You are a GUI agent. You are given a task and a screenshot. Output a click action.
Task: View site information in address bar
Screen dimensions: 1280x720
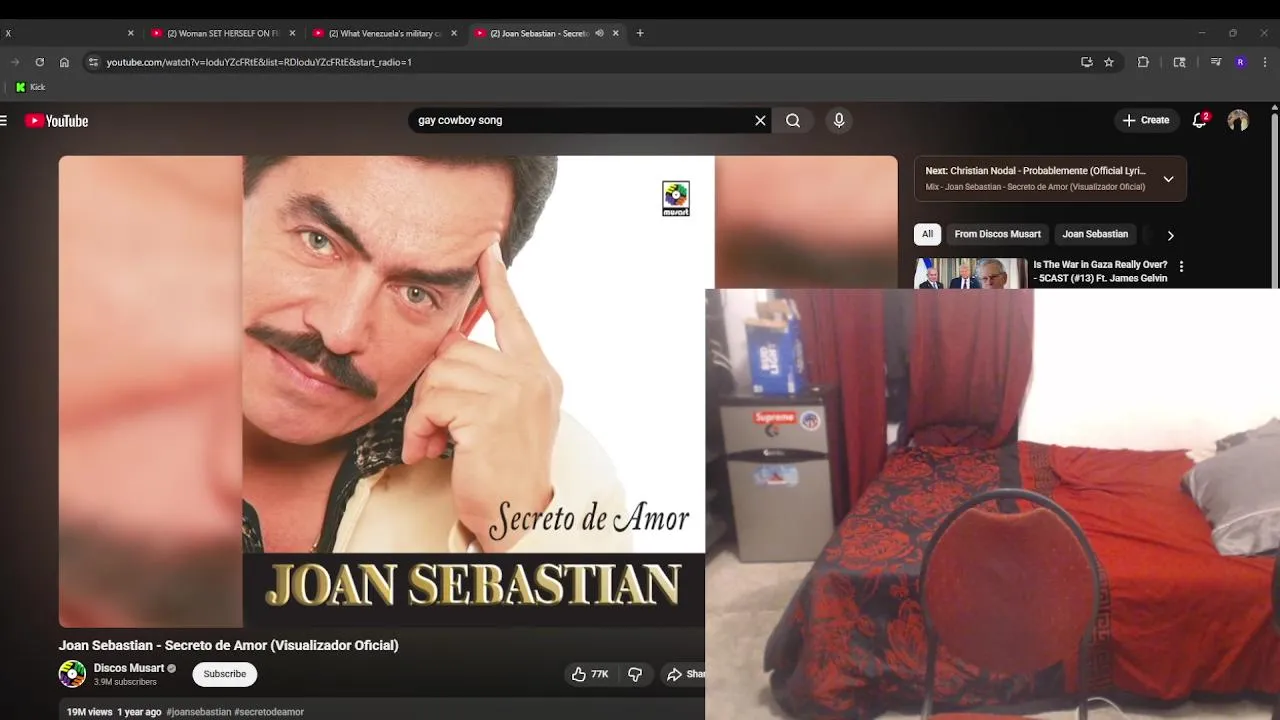[93, 62]
